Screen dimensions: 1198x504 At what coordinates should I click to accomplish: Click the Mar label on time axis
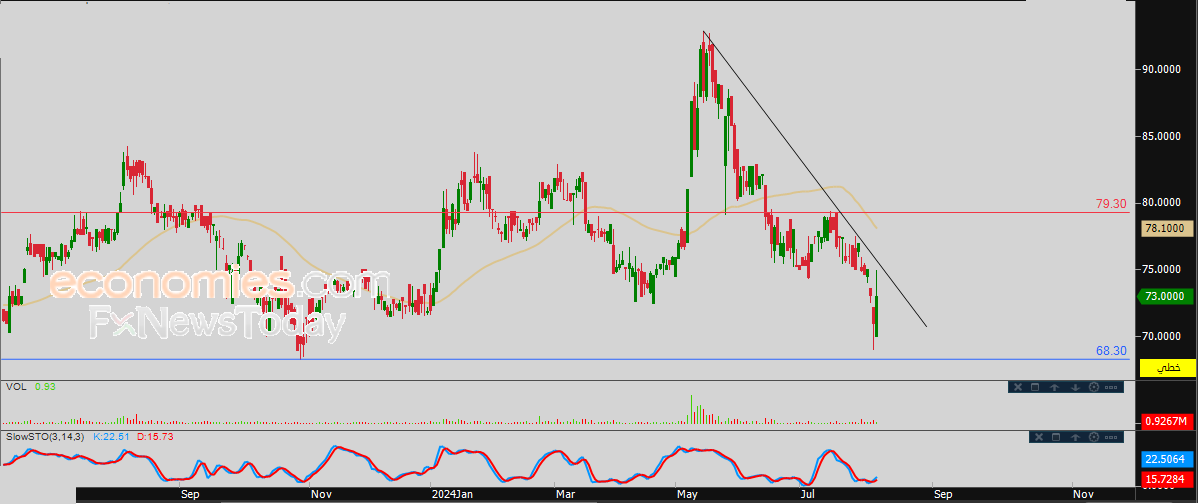pos(565,495)
